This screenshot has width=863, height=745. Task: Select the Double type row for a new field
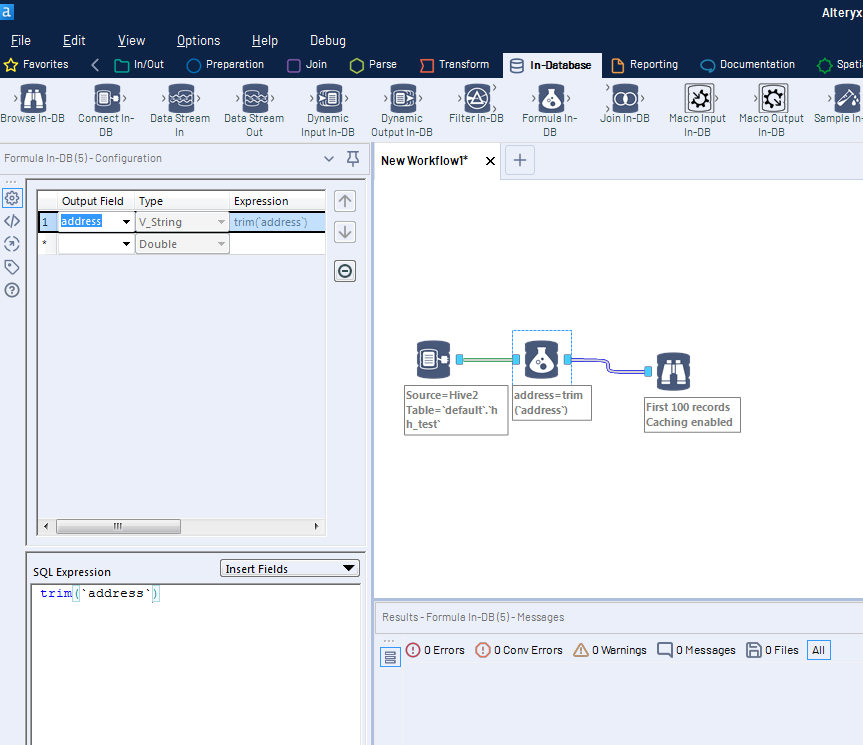[181, 243]
